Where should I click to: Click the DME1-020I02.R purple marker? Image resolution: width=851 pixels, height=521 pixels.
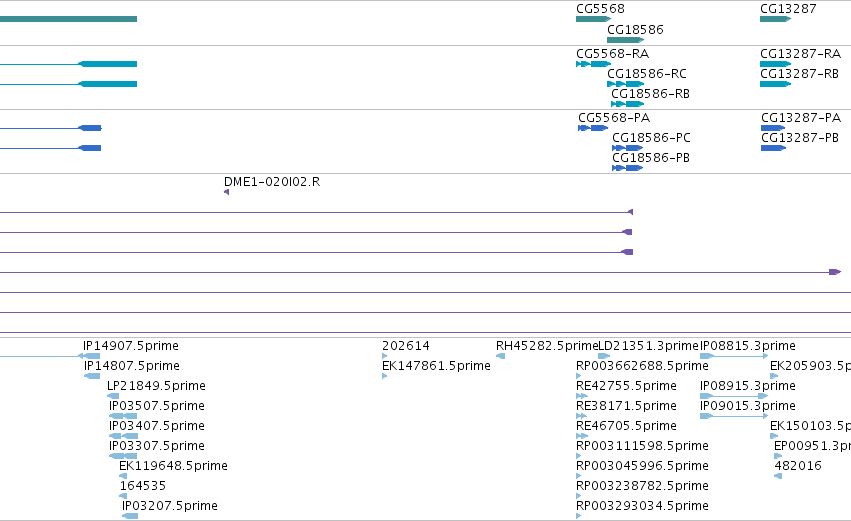point(226,192)
